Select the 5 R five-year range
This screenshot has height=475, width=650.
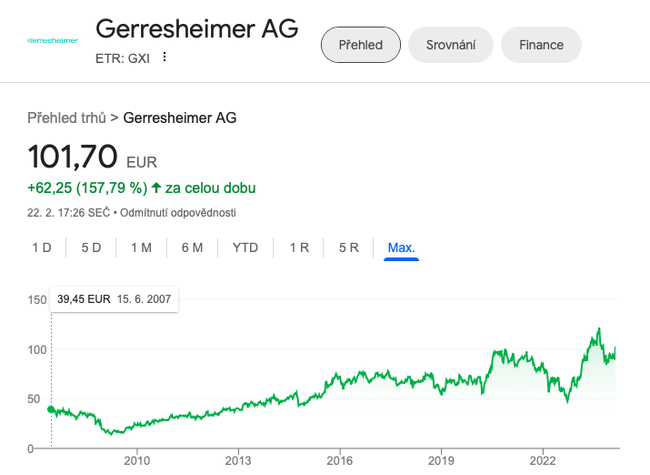(x=348, y=248)
